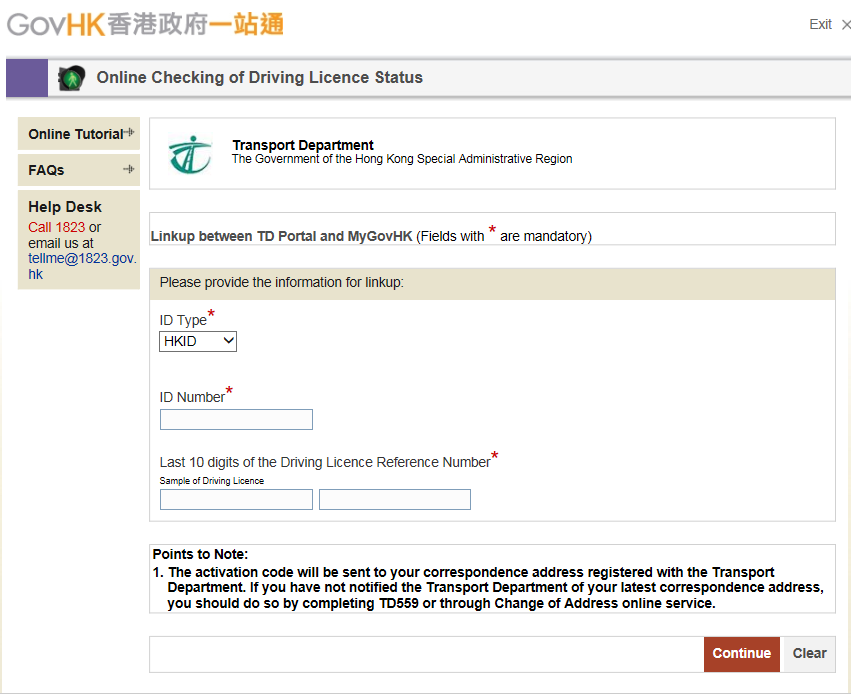The image size is (851, 694).
Task: Click the 'Points to Note:' heading
Action: click(x=200, y=554)
